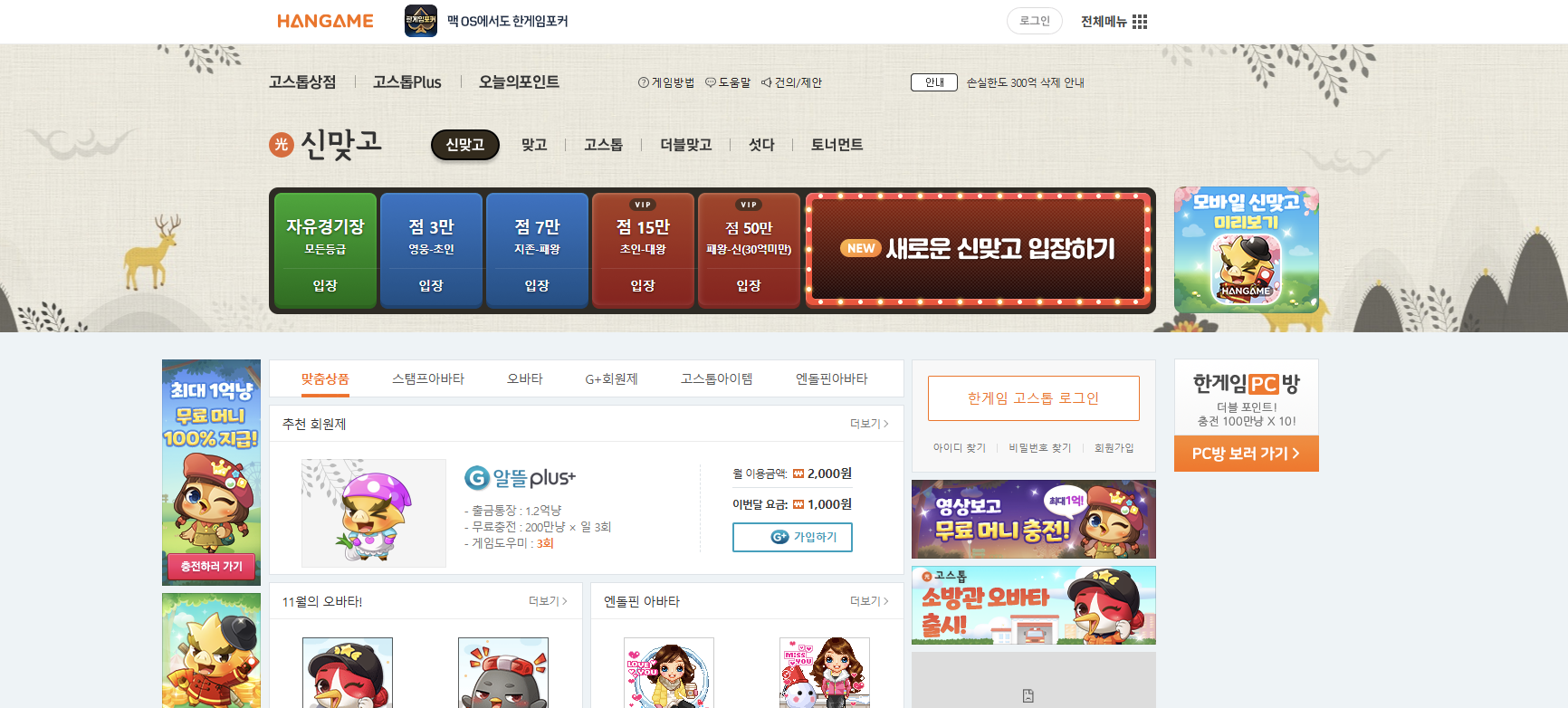1568x708 pixels.
Task: Open the Hangame Poker app icon
Action: 420,21
